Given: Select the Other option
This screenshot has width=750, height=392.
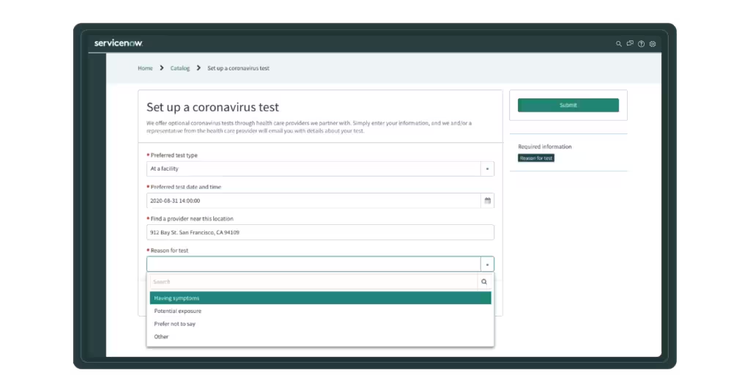Looking at the screenshot, I should pos(320,337).
